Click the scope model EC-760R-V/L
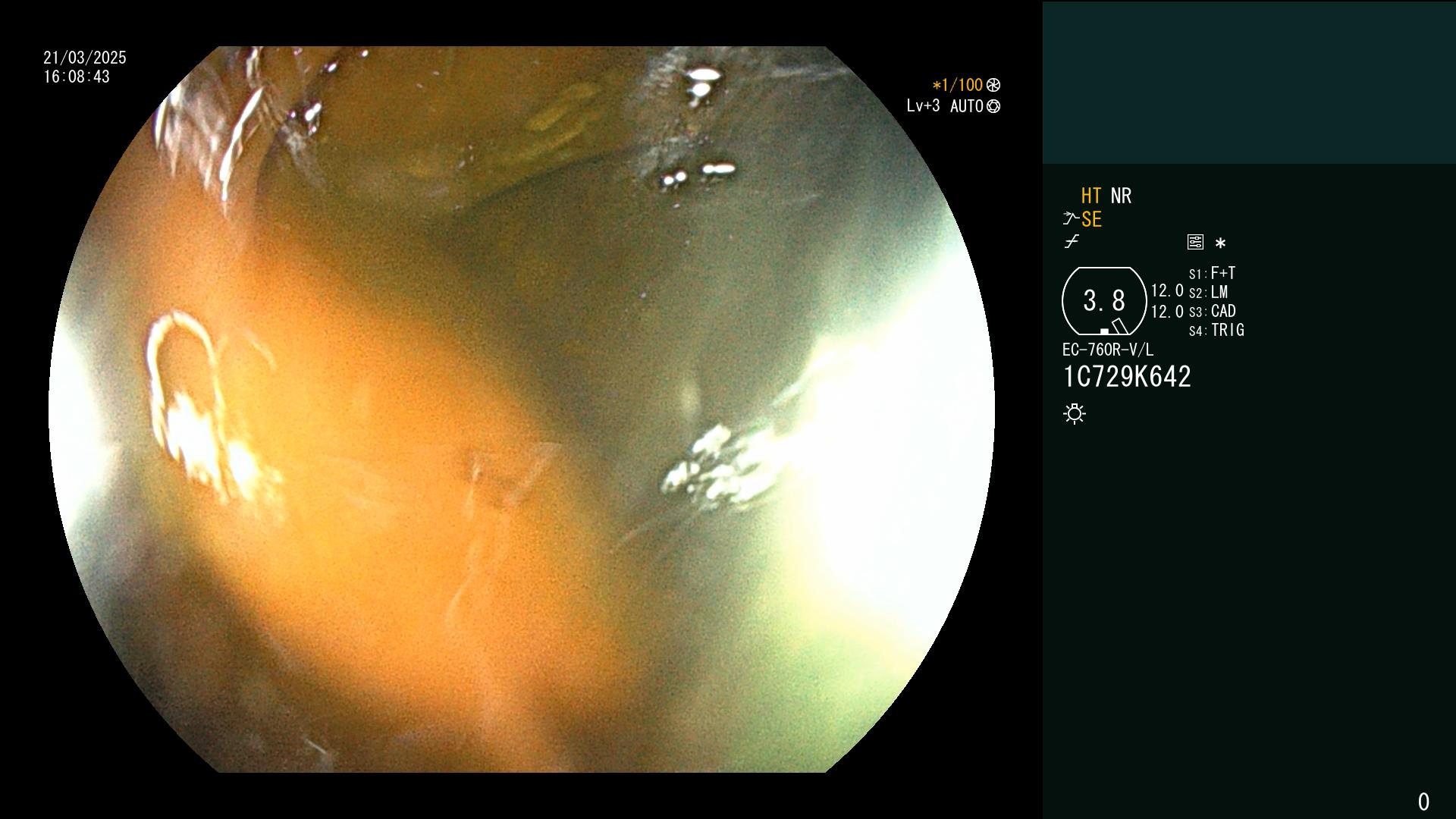Image resolution: width=1456 pixels, height=819 pixels. point(1107,350)
